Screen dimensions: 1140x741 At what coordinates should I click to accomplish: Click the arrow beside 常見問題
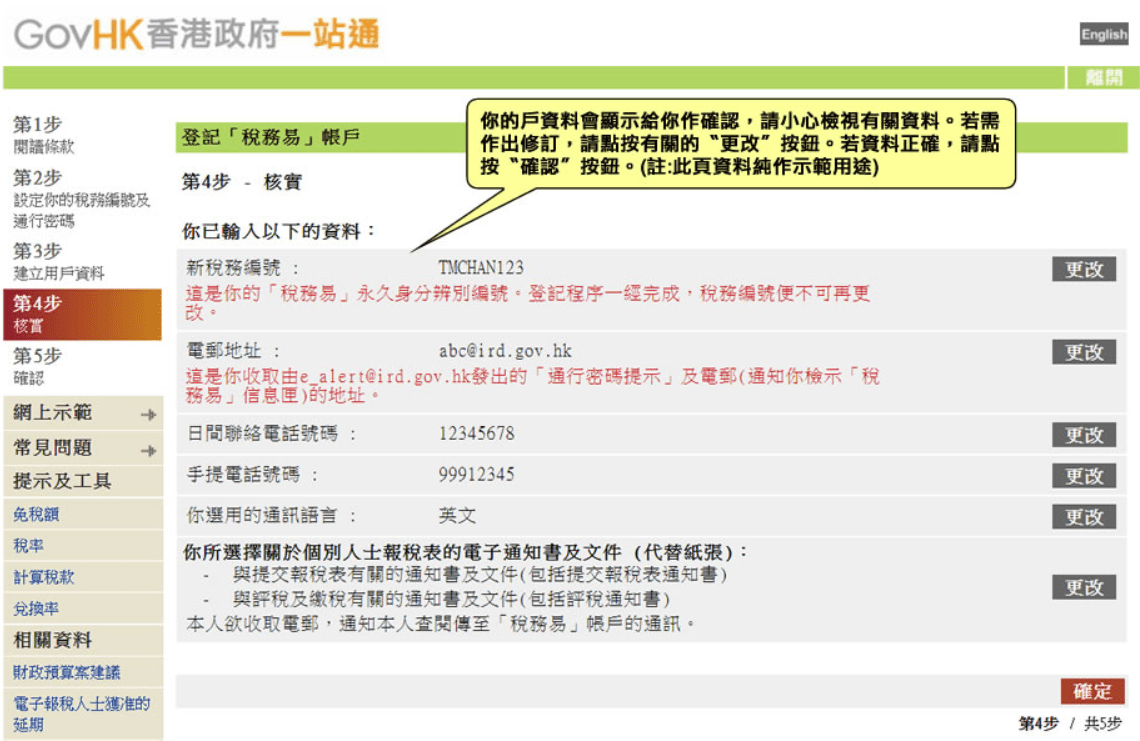point(148,451)
